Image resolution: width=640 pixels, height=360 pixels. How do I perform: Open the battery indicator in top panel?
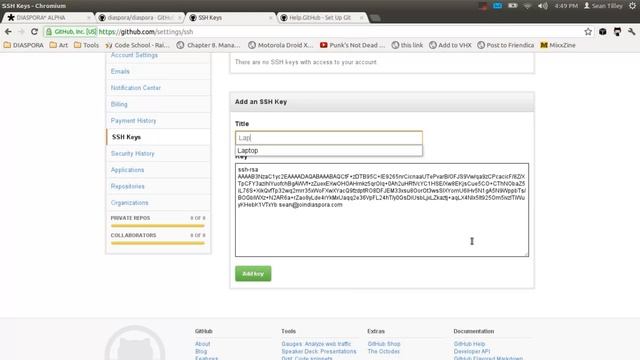coord(513,6)
